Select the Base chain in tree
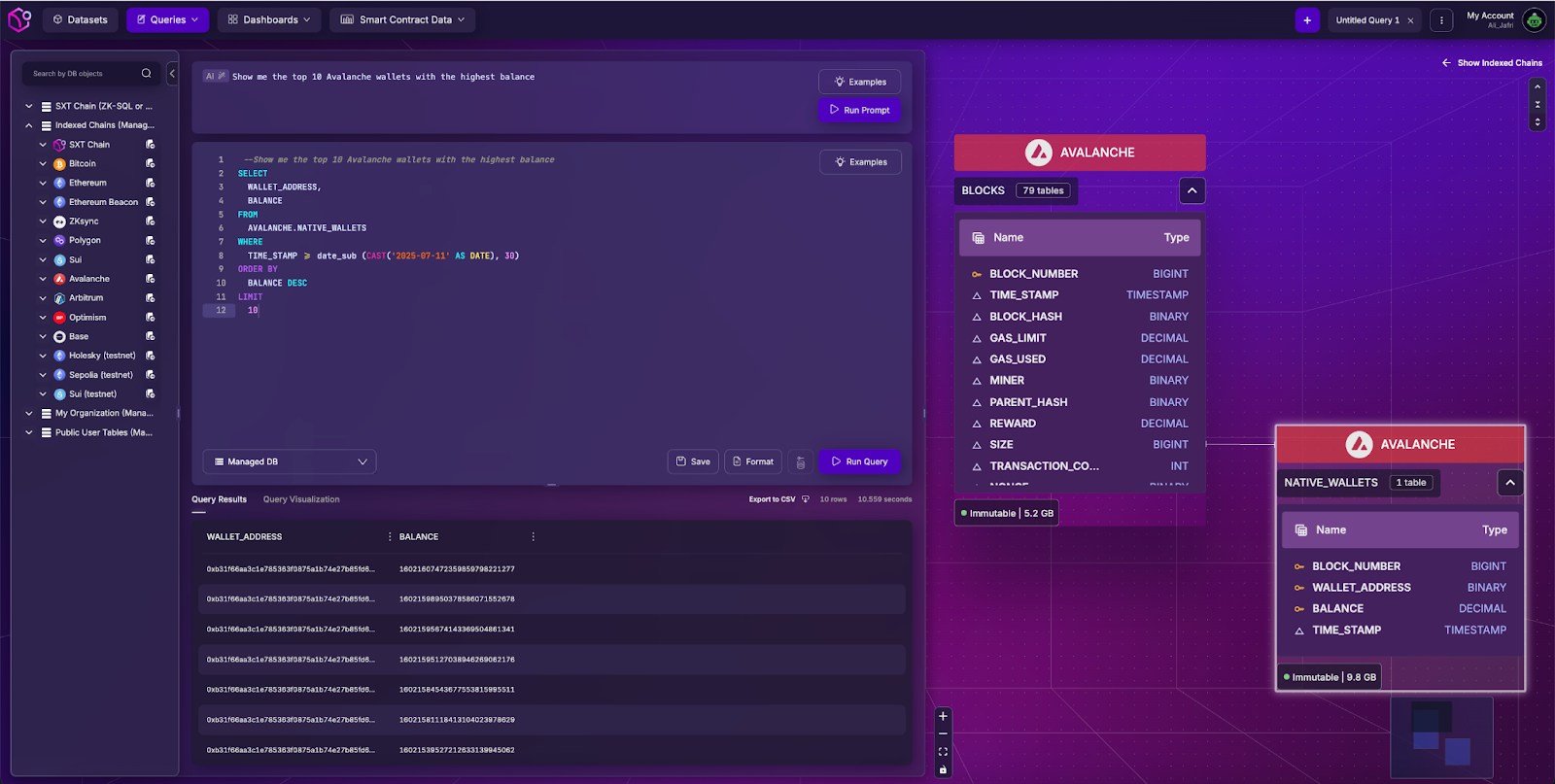Screen dimensions: 1555x784 click(79, 336)
